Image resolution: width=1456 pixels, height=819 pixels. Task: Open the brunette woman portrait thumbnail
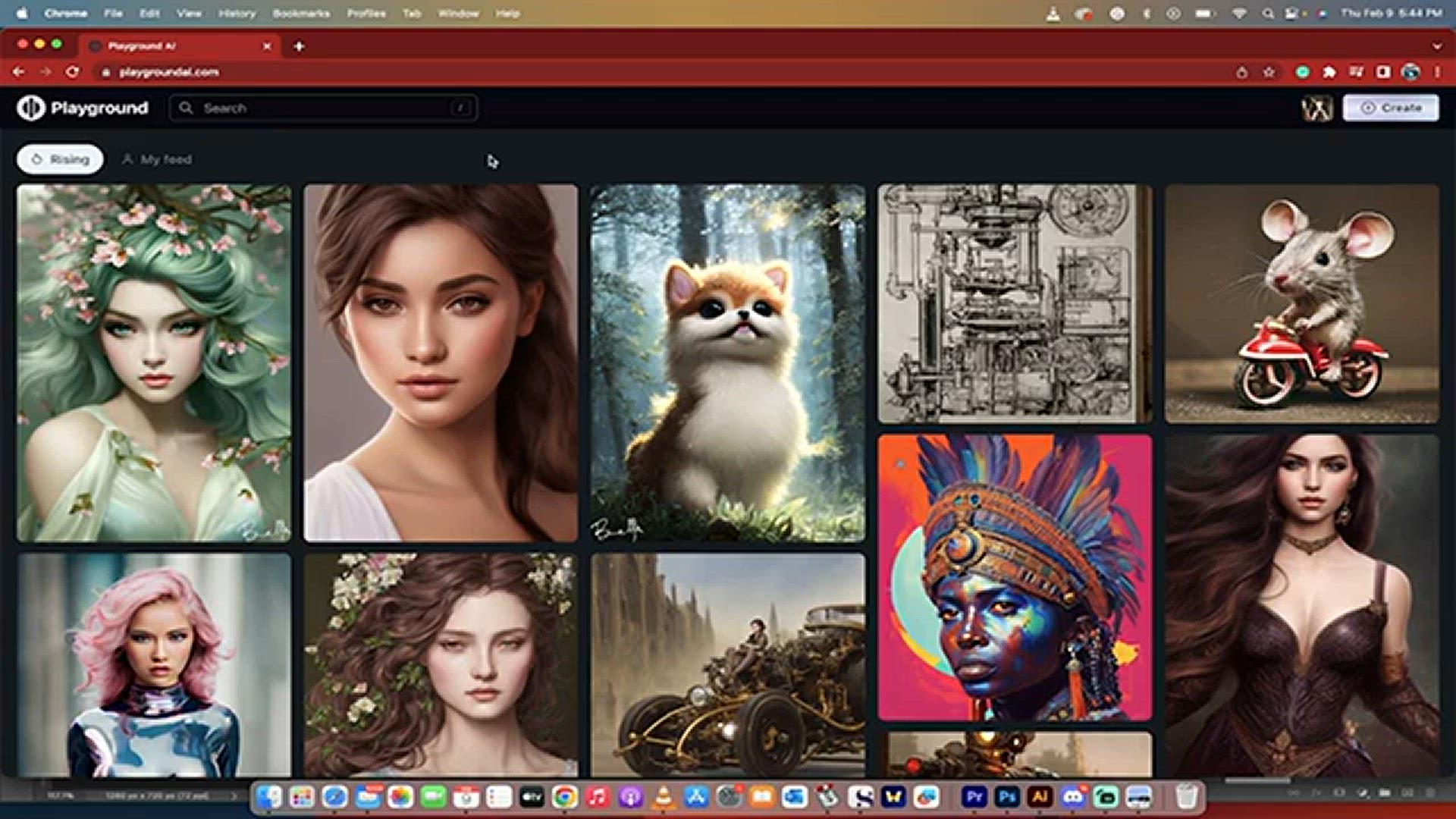441,363
